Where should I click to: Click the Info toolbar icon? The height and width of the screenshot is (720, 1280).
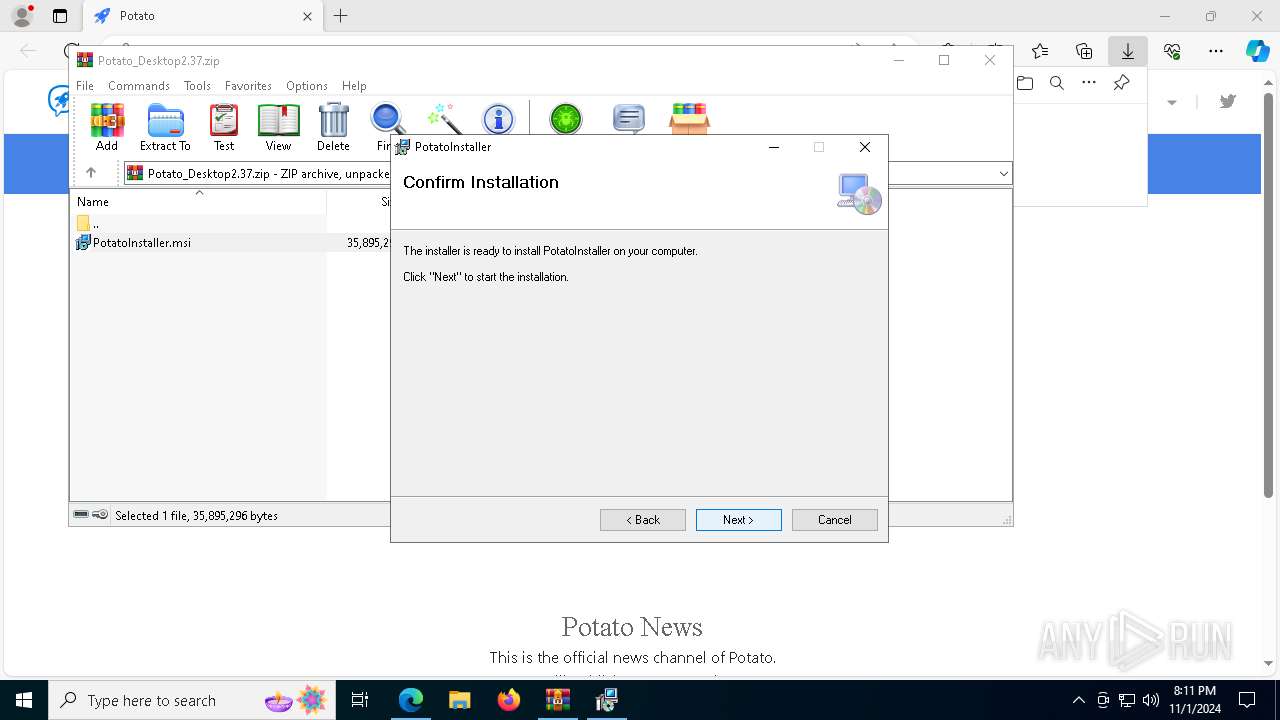click(x=498, y=119)
